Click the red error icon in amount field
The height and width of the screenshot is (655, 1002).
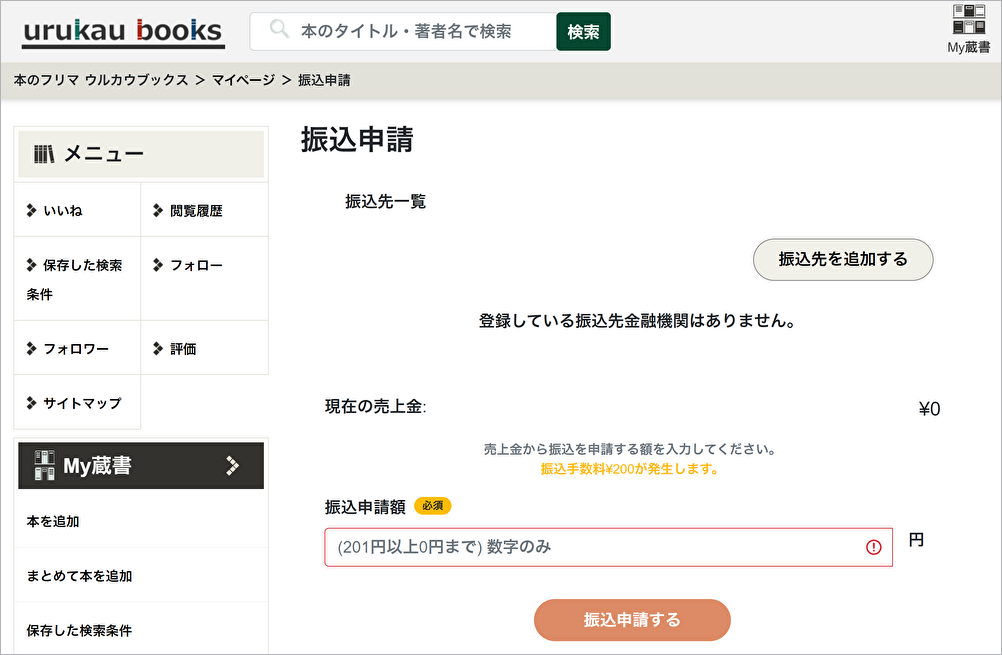874,547
